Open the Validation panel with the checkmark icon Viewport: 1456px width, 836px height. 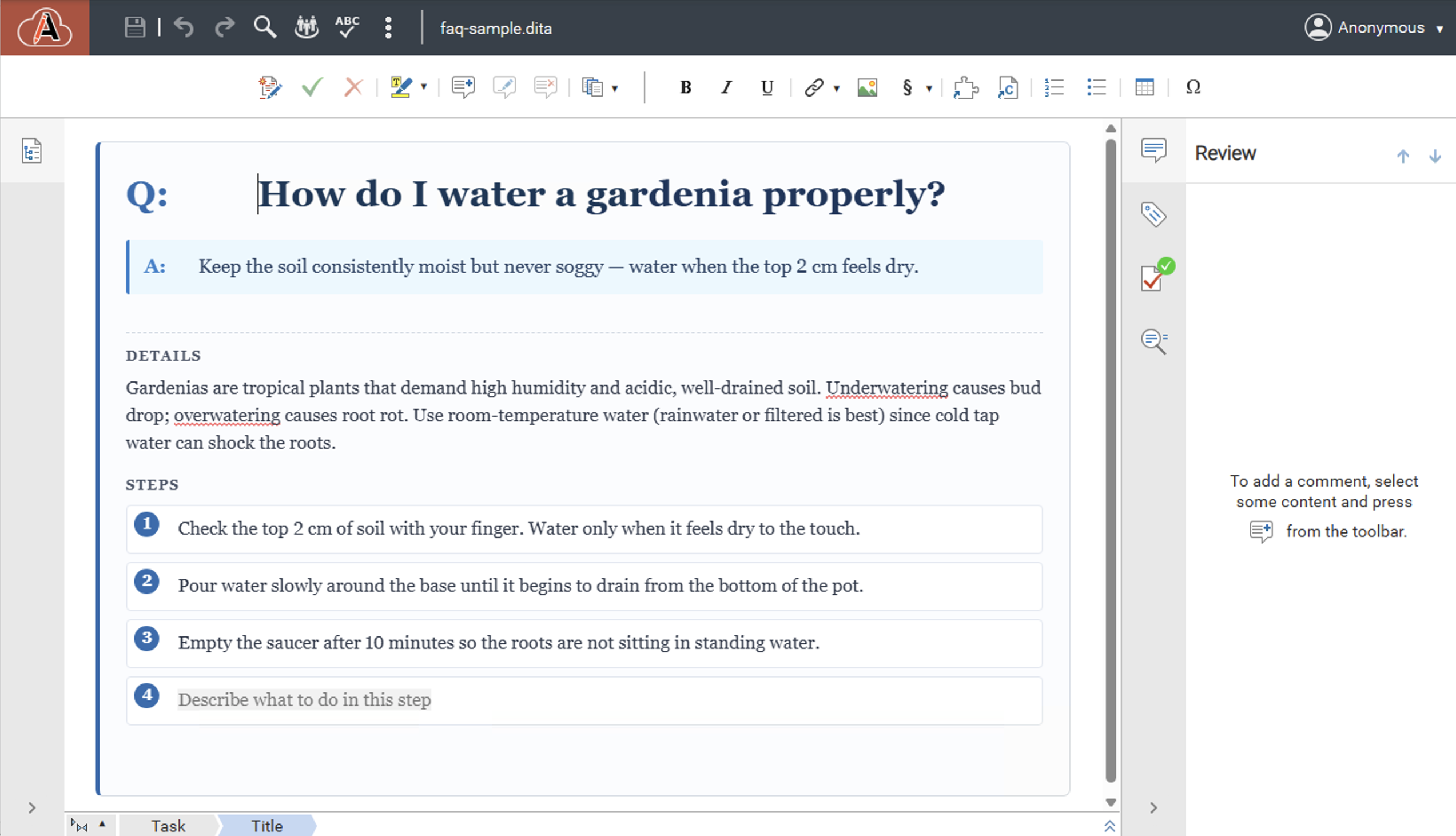1157,275
